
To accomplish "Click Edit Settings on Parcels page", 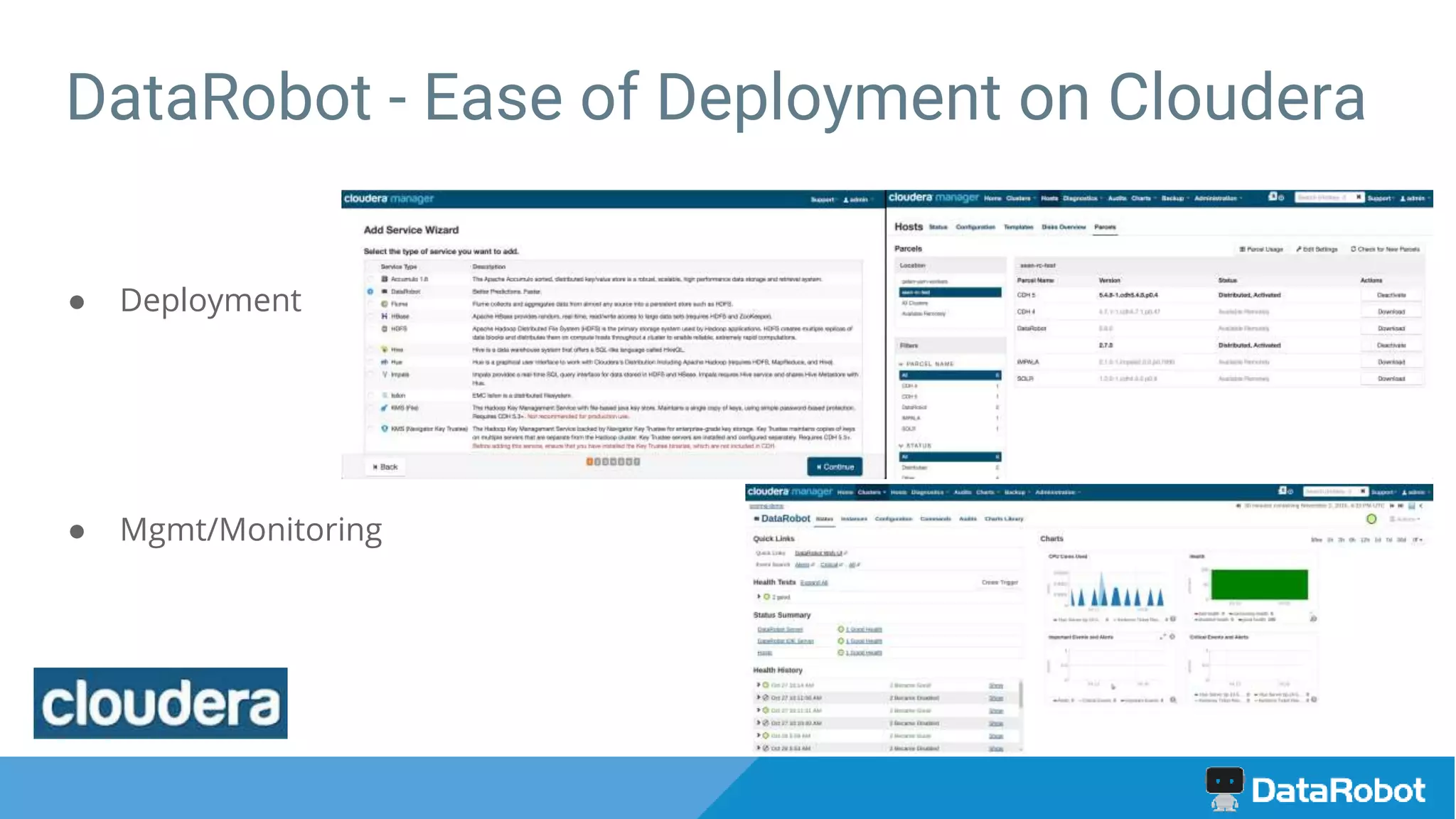I will click(1317, 250).
